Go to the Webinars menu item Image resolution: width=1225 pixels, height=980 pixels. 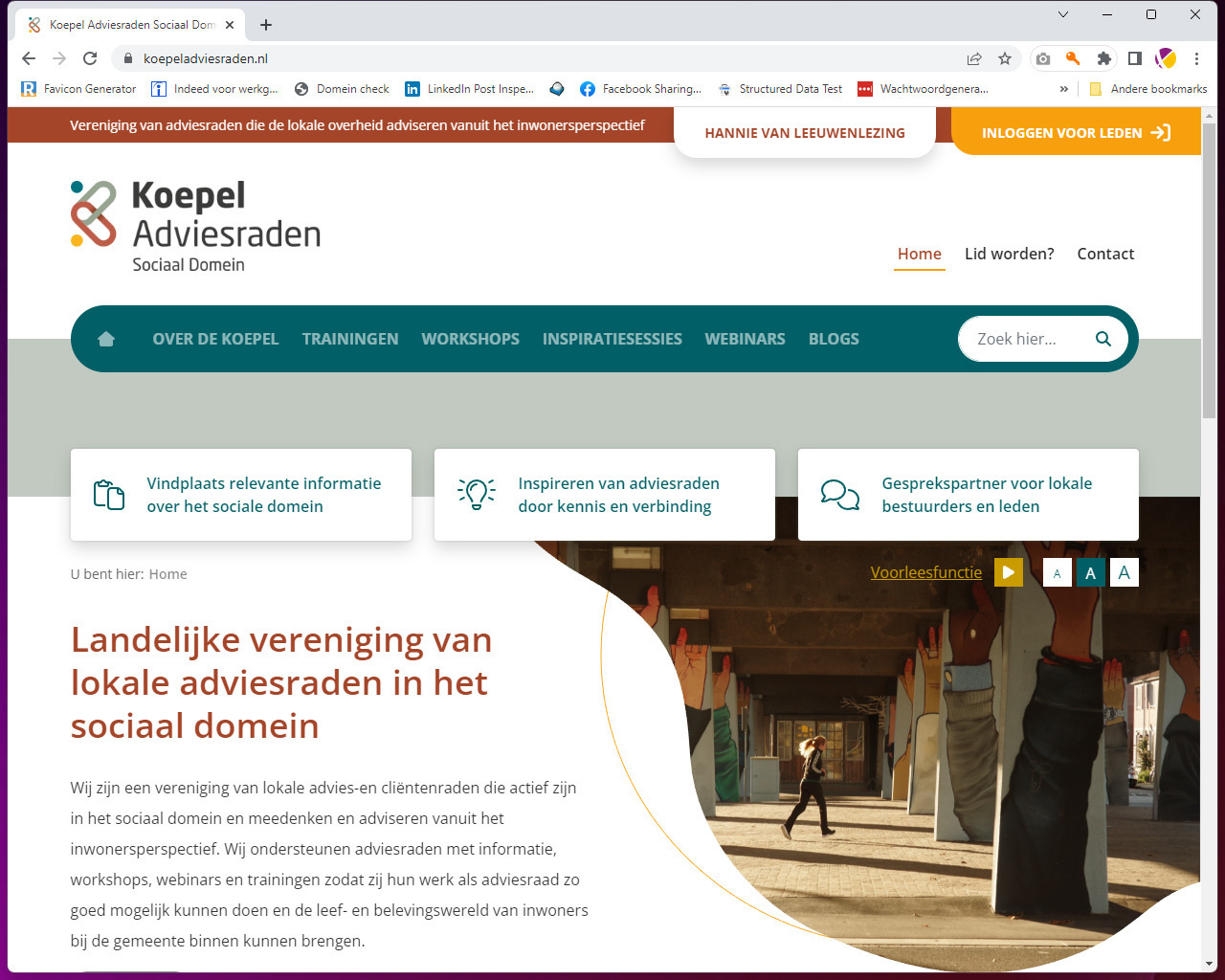click(x=745, y=339)
